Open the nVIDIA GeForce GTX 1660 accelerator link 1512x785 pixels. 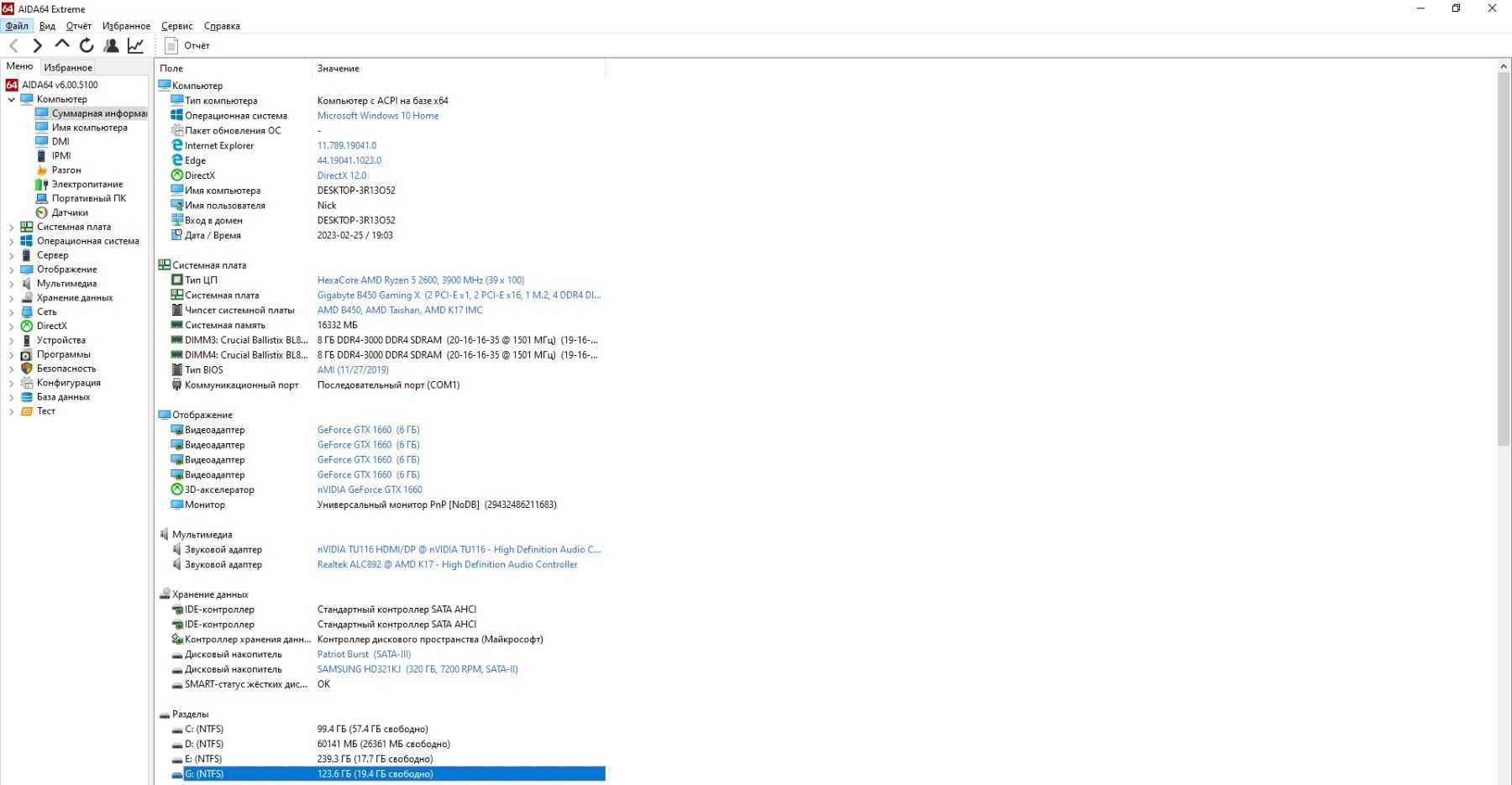pyautogui.click(x=370, y=489)
